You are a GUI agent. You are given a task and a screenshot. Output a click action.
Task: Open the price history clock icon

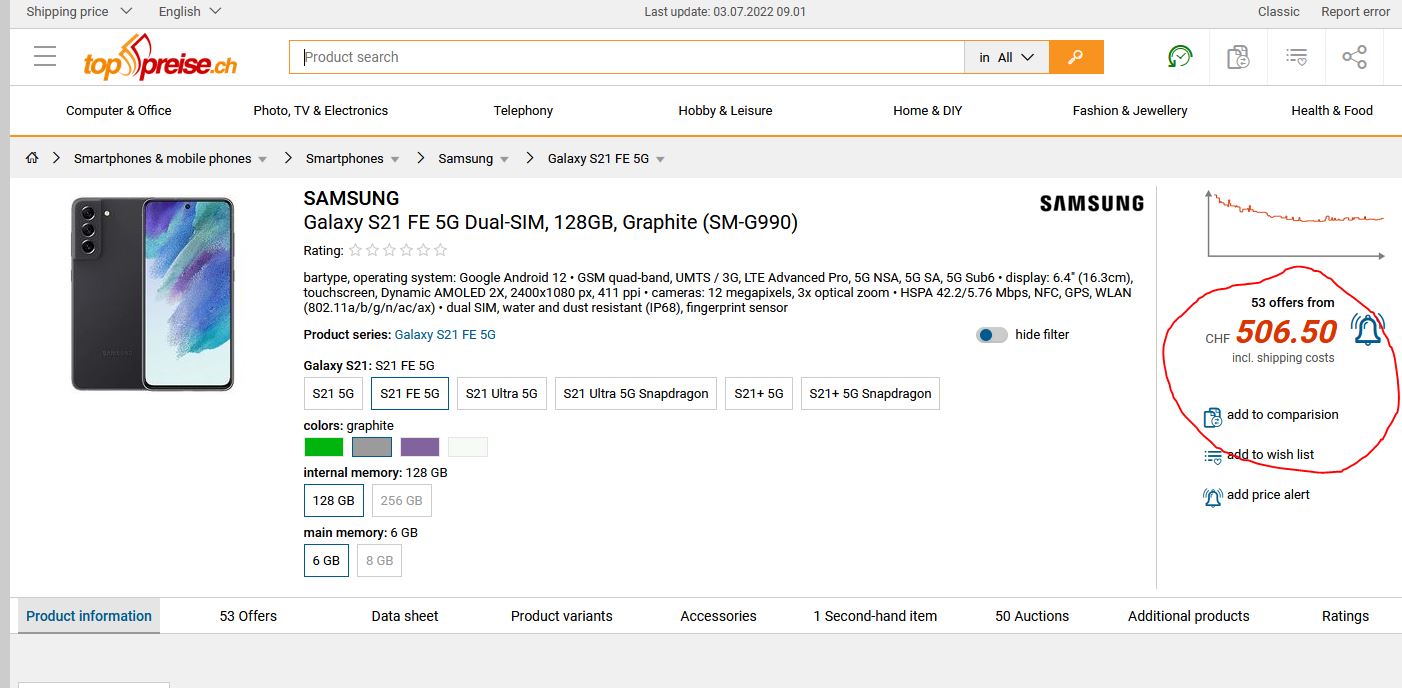(1180, 57)
